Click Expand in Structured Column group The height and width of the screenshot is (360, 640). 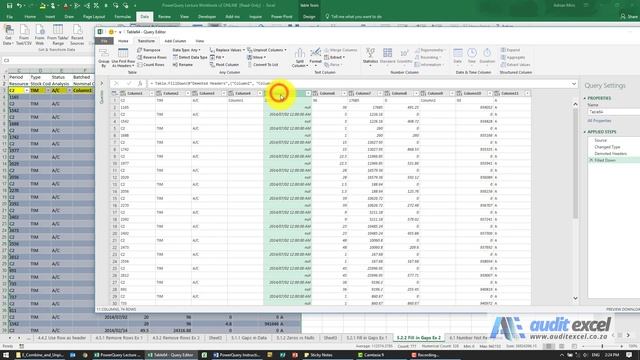pyautogui.click(x=510, y=50)
